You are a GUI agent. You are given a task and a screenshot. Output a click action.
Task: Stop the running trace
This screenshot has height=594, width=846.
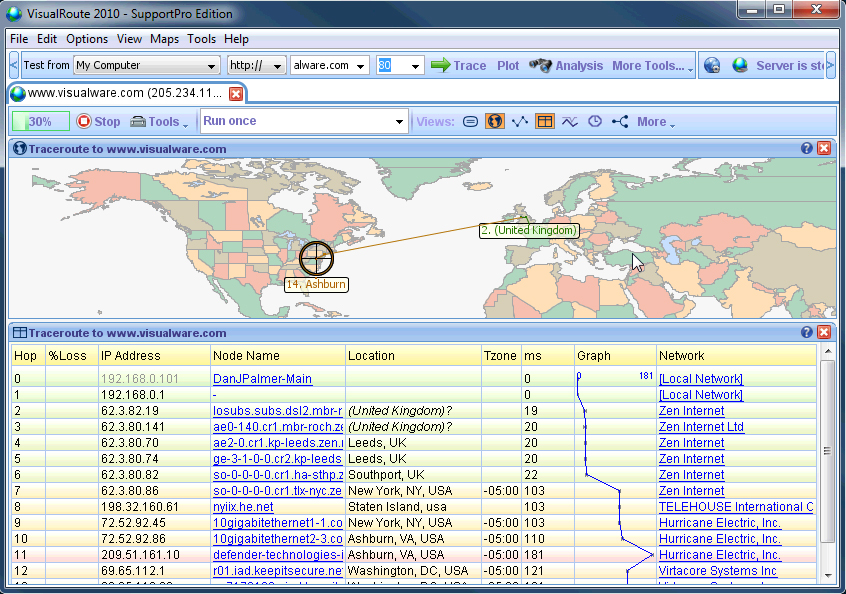coord(98,121)
